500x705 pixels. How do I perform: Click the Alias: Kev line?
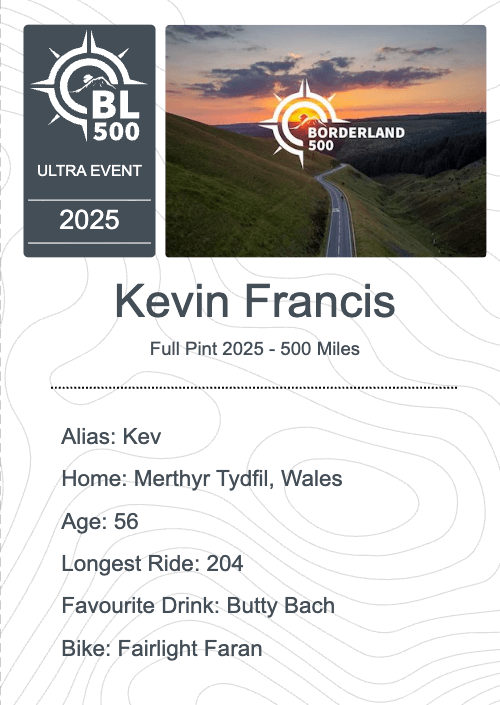111,436
